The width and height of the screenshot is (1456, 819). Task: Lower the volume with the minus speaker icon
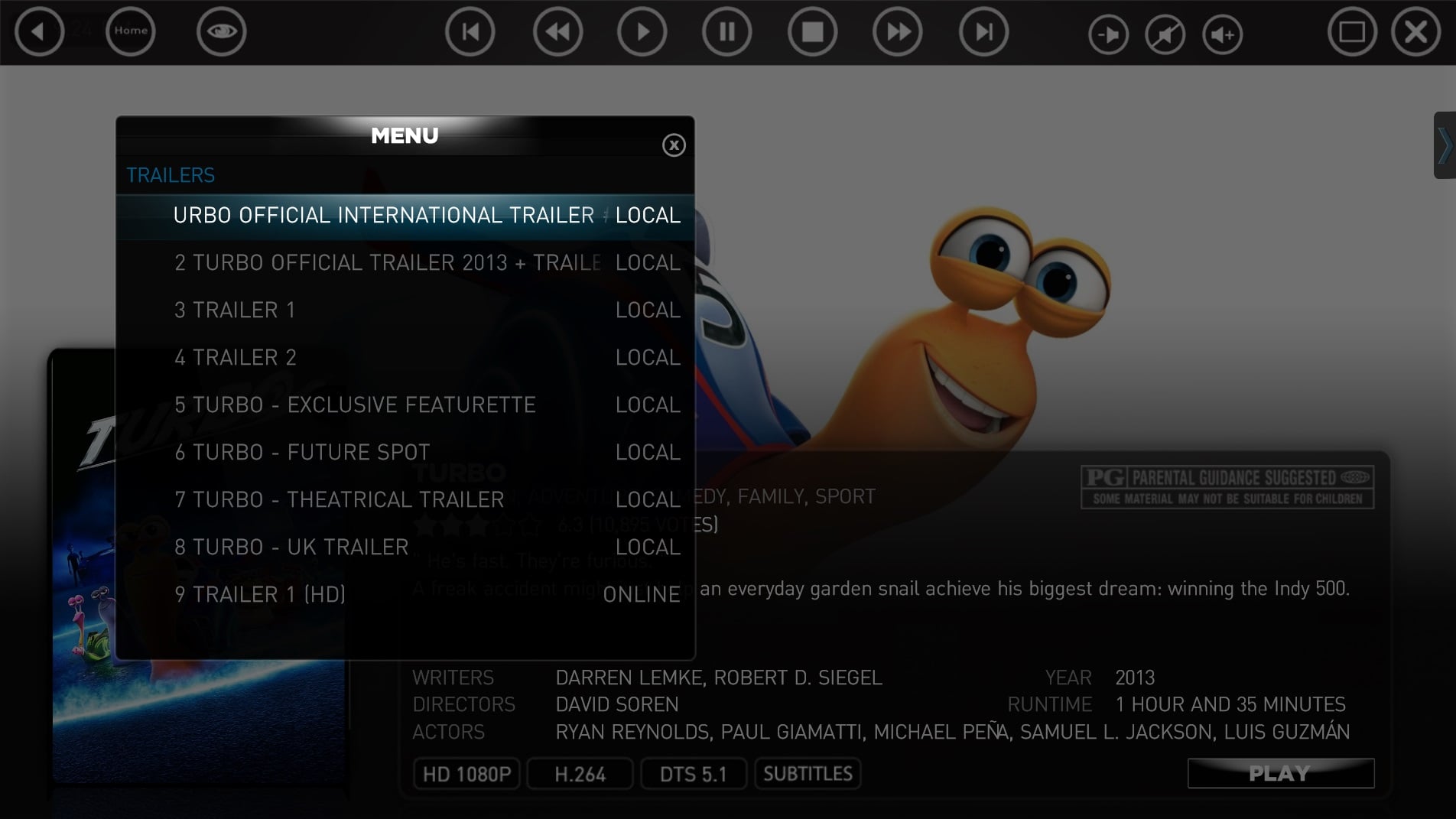[x=1108, y=34]
